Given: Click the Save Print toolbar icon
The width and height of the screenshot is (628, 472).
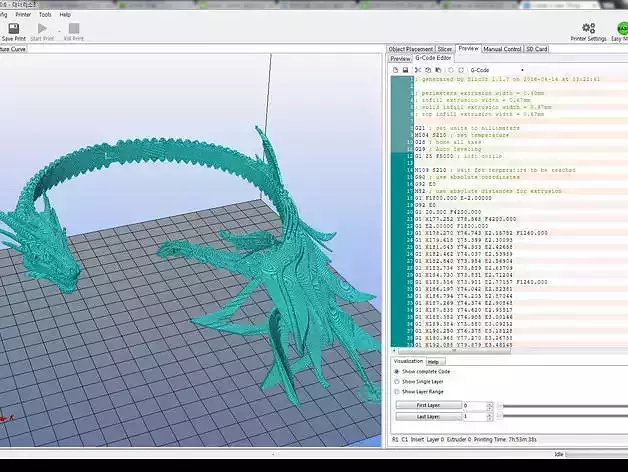Looking at the screenshot, I should [14, 28].
